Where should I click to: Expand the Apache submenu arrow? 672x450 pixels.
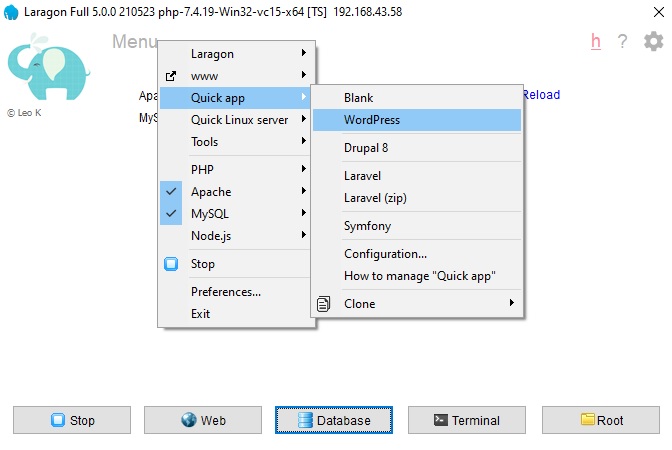(303, 191)
